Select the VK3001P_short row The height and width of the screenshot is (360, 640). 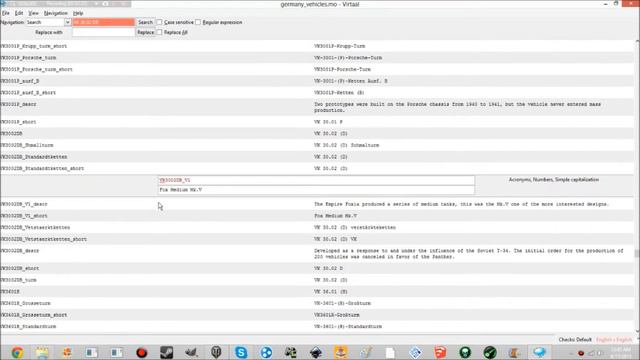pyautogui.click(x=317, y=122)
